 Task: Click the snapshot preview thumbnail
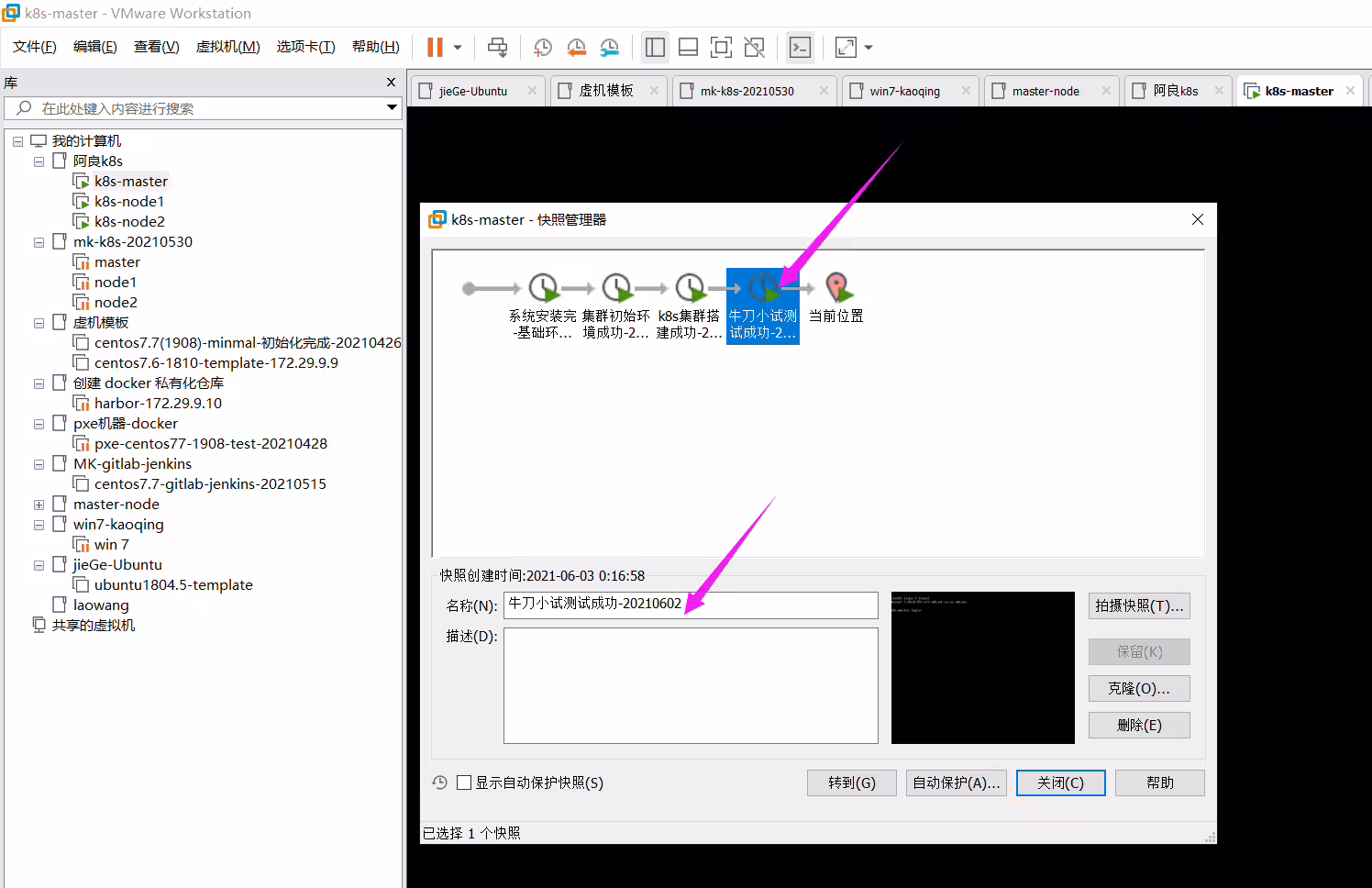coord(983,668)
